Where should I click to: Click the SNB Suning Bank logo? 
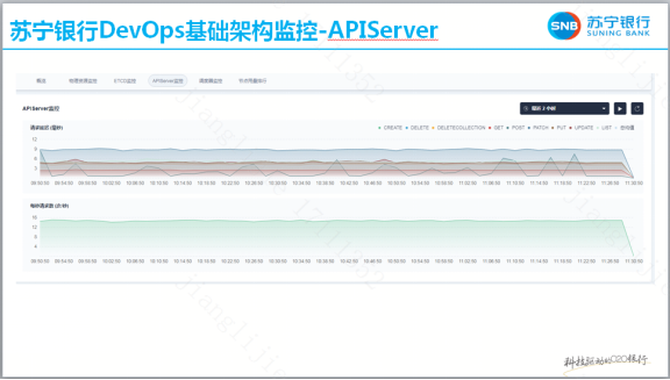point(598,26)
